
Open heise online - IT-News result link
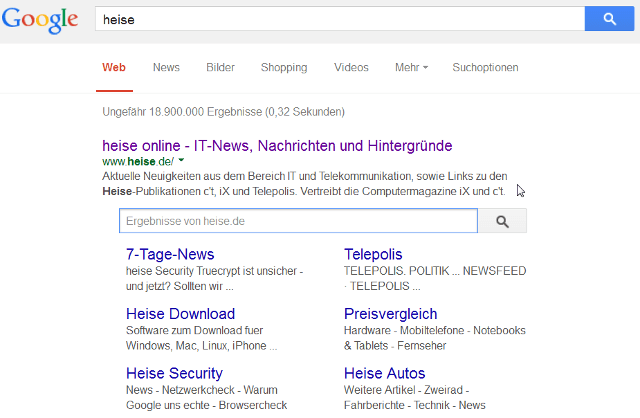coord(277,146)
